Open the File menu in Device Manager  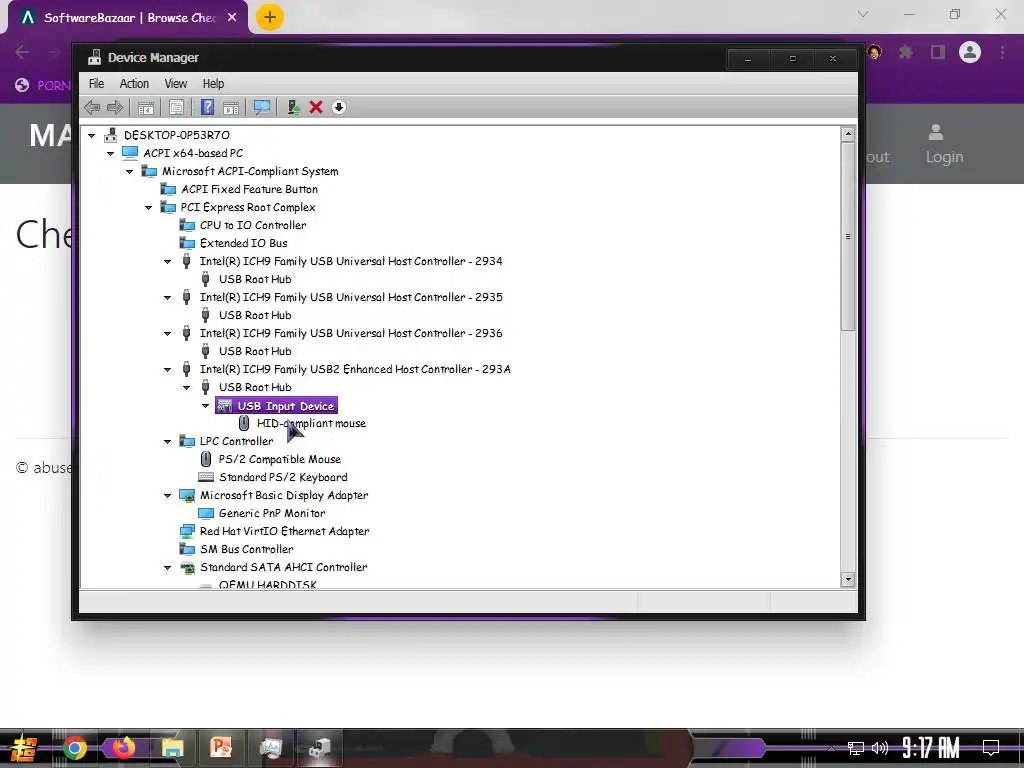[96, 84]
